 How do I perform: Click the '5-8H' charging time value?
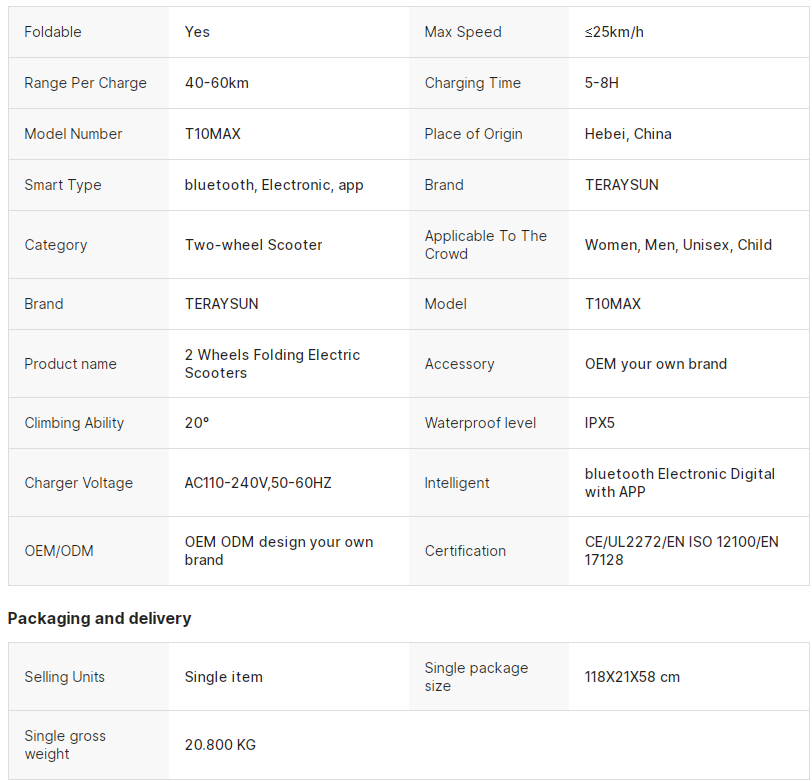tap(602, 83)
